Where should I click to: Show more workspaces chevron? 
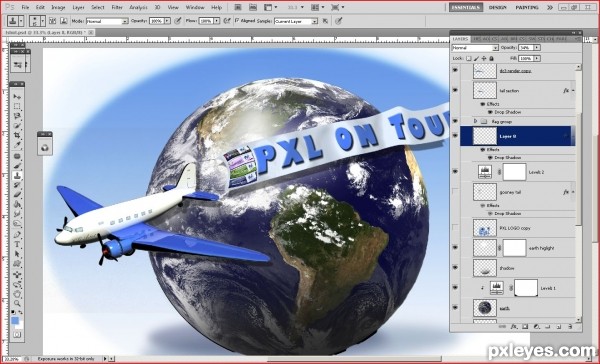pyautogui.click(x=550, y=7)
